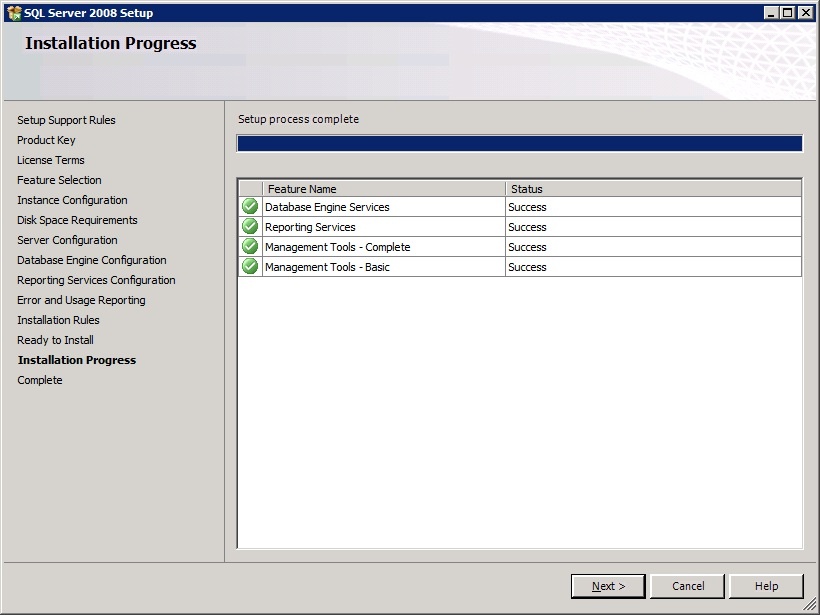Click the Reporting Services feature name
Image resolution: width=820 pixels, height=615 pixels.
coord(310,227)
